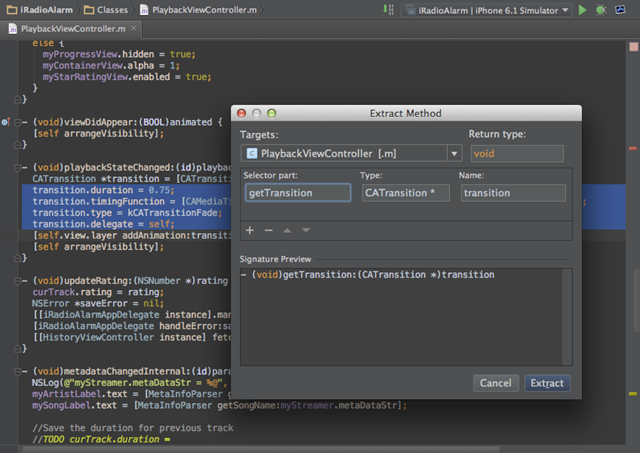
Task: Click the editor horizontal scrollbar
Action: 261,449
